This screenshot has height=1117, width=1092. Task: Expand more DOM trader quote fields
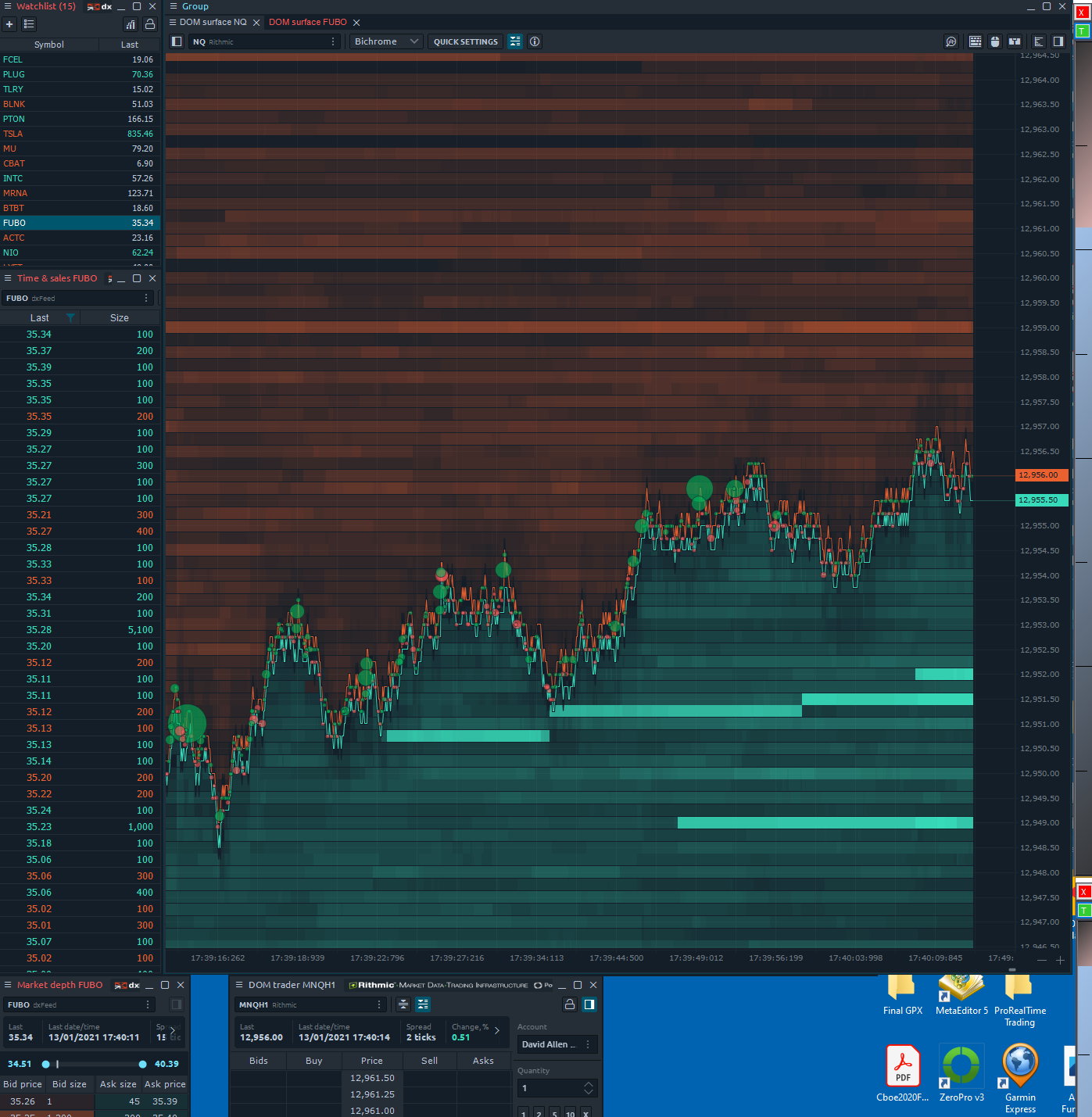coord(496,1031)
